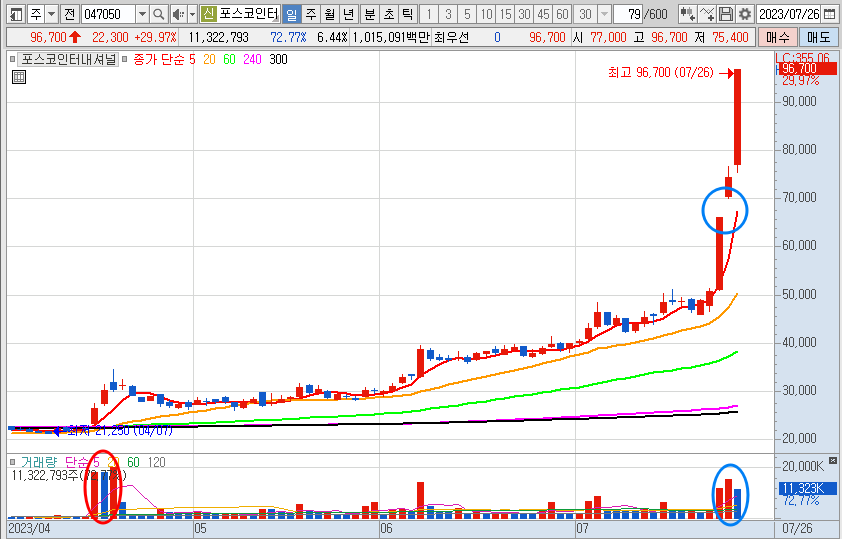Screen dimensions: 842x539
Task: Open the 주 market type dropdown
Action: (52, 14)
